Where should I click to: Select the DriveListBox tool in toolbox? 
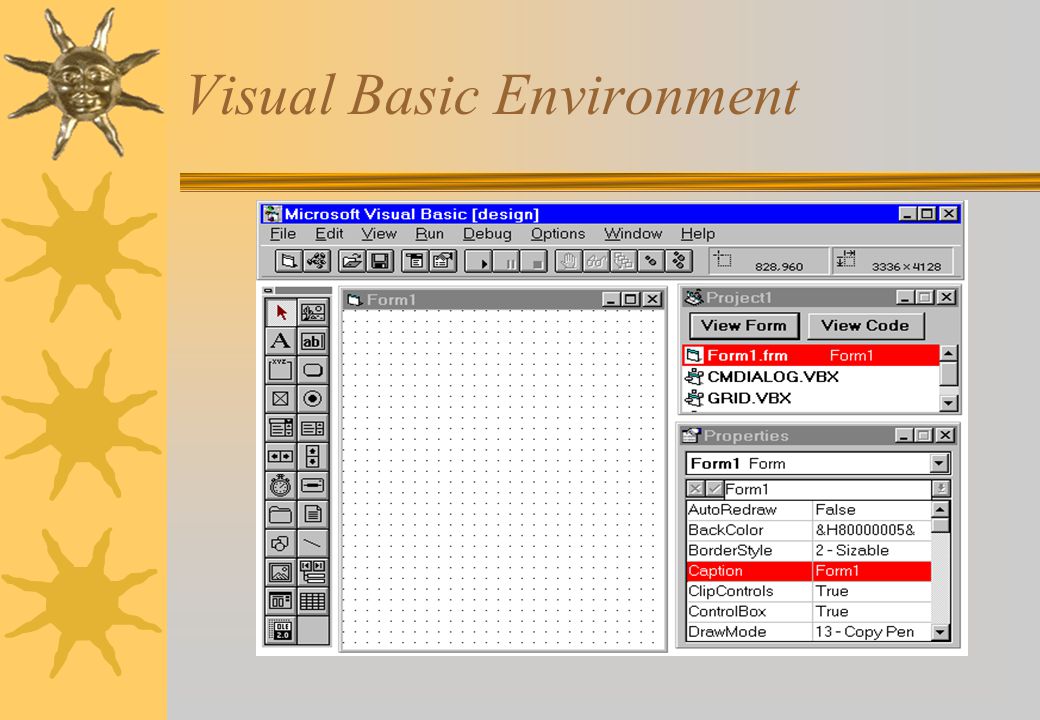(x=312, y=485)
